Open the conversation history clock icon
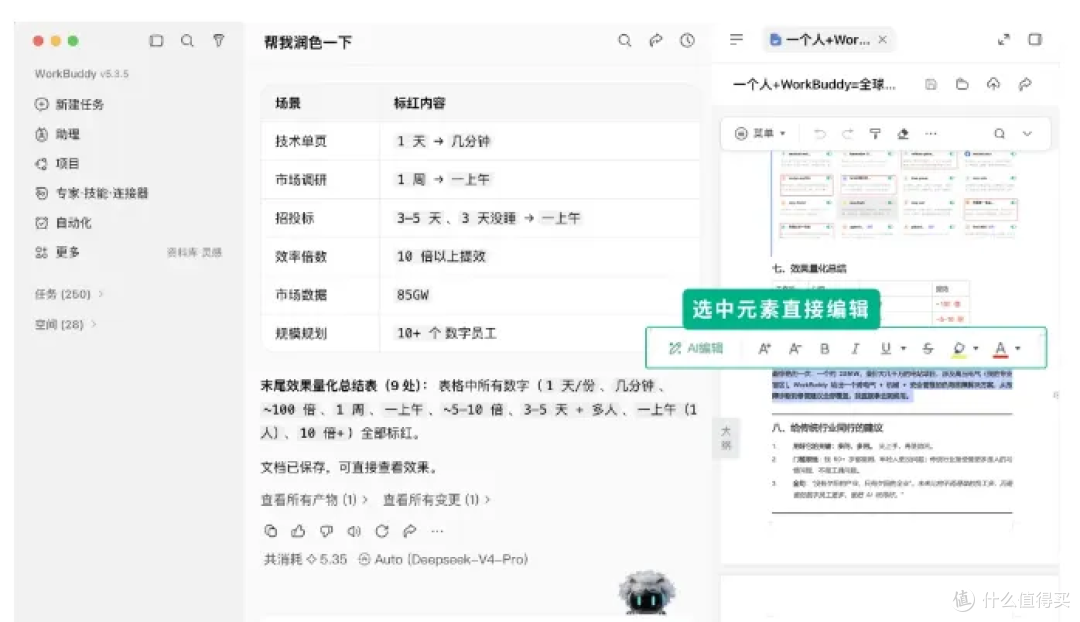 pos(687,41)
